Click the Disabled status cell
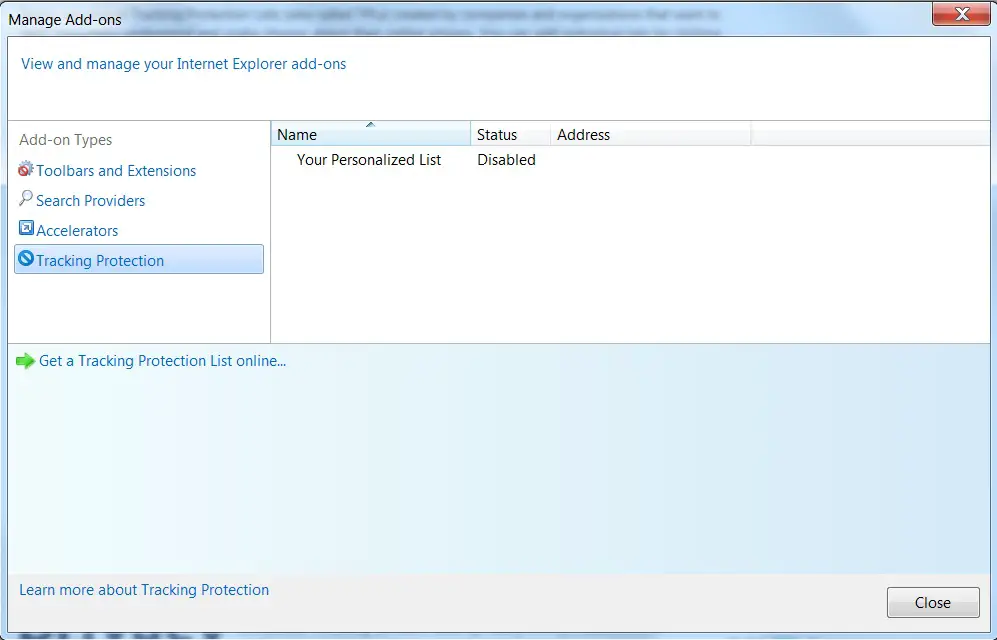 click(x=506, y=160)
